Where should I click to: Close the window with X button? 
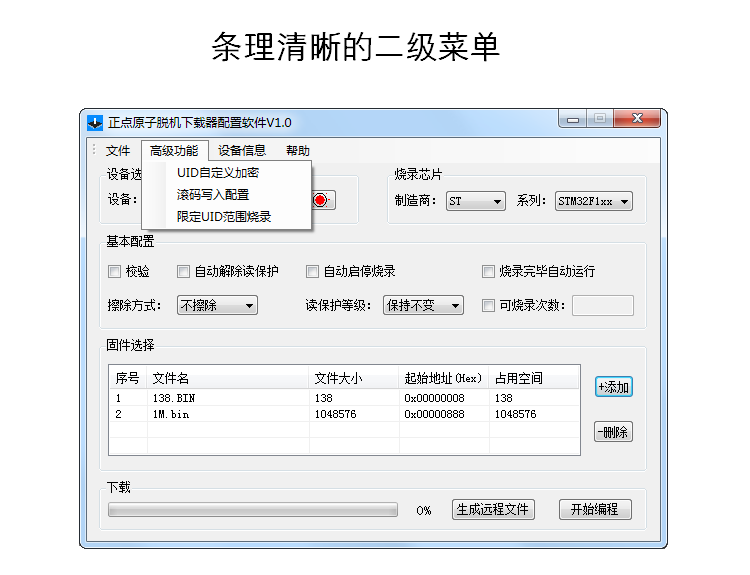tap(637, 118)
